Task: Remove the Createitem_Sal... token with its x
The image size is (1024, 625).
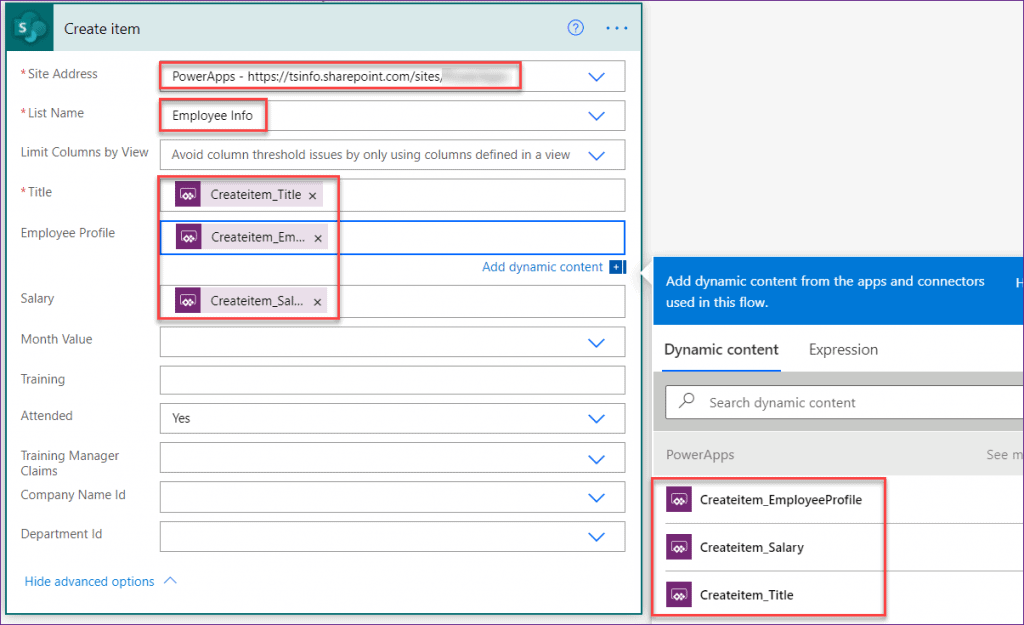Action: (317, 302)
